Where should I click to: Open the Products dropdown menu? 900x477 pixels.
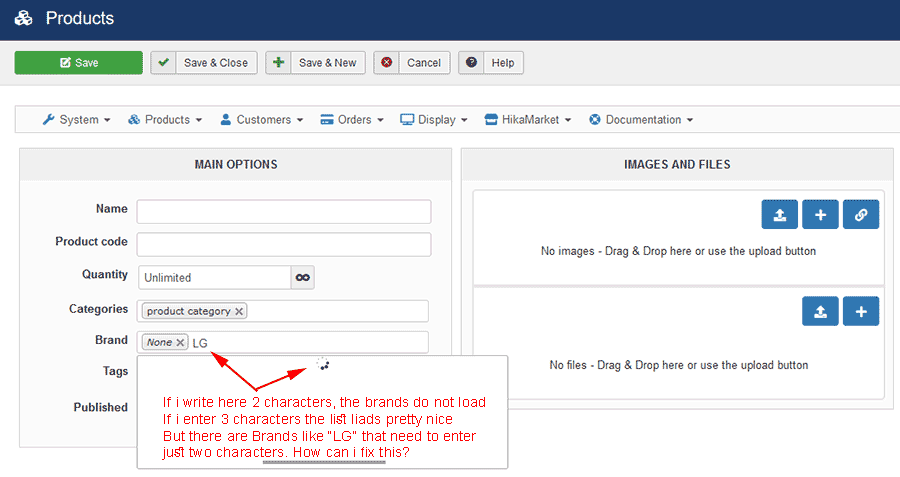165,119
